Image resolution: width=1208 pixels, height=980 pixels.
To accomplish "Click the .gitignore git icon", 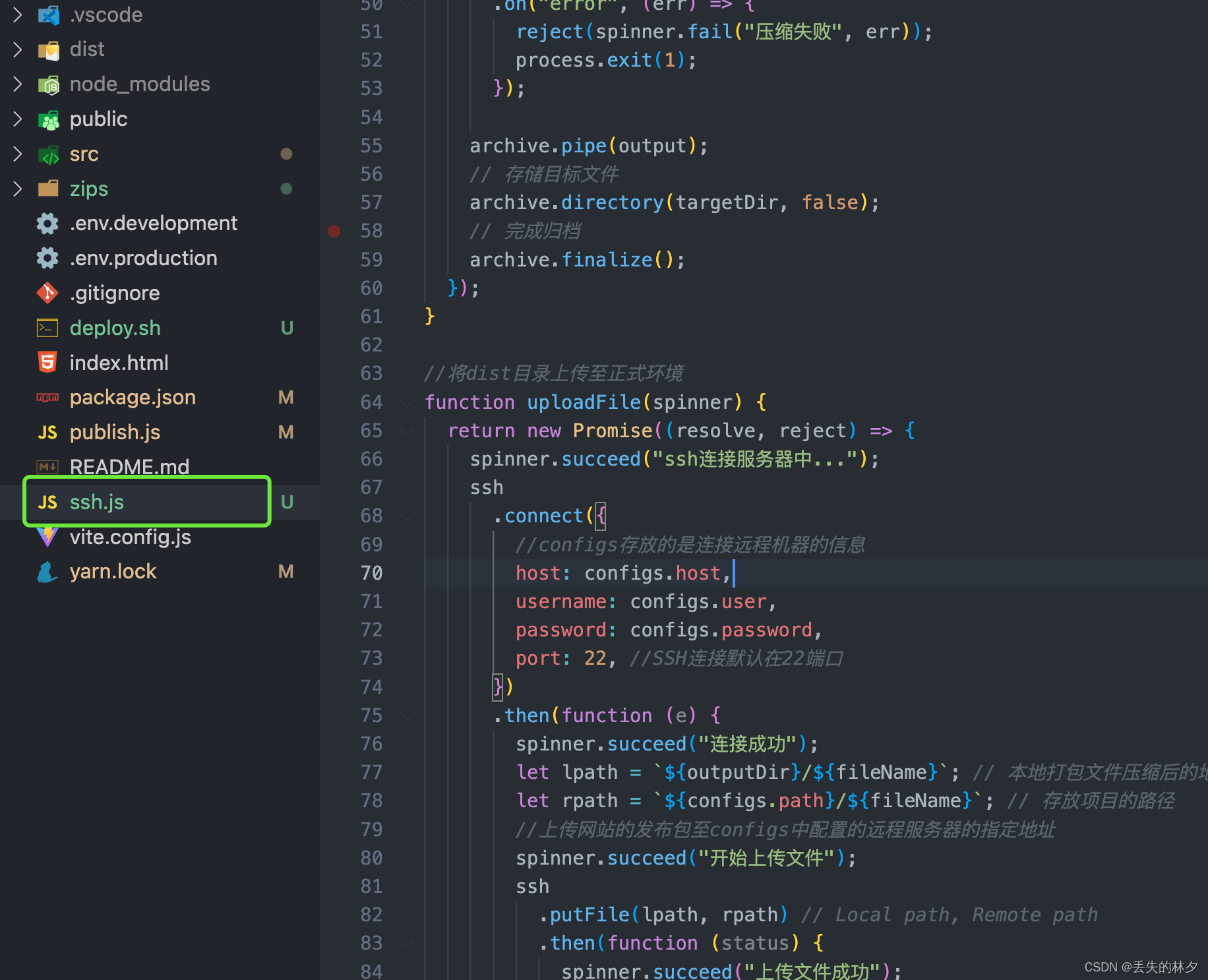I will coord(47,293).
